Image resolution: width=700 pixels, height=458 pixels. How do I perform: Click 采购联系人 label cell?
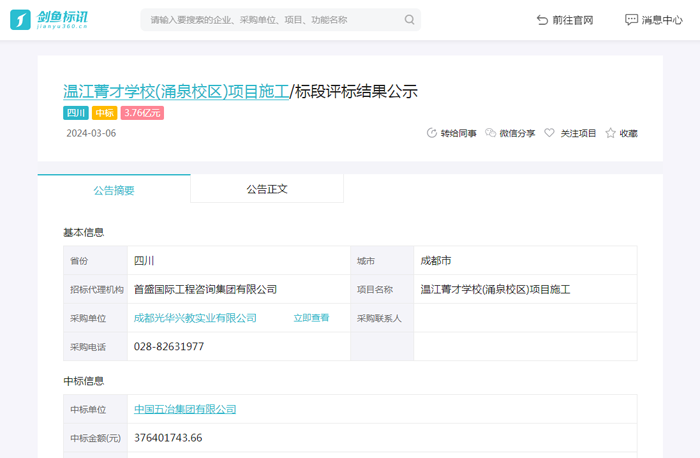tap(382, 318)
